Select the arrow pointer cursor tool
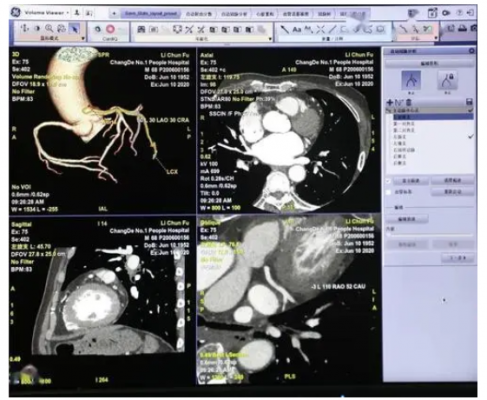 tap(74, 29)
